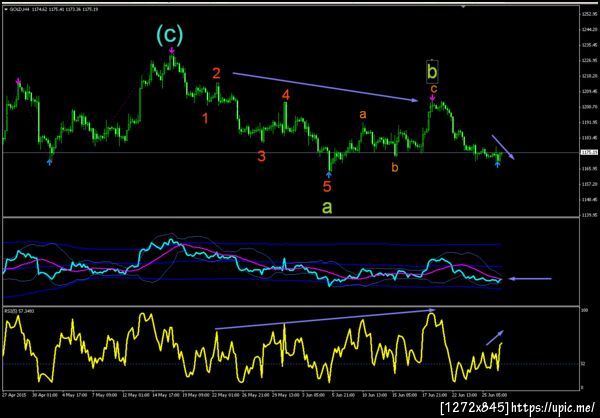The width and height of the screenshot is (600, 418).
Task: Select the orange wave 4 label
Action: (285, 95)
